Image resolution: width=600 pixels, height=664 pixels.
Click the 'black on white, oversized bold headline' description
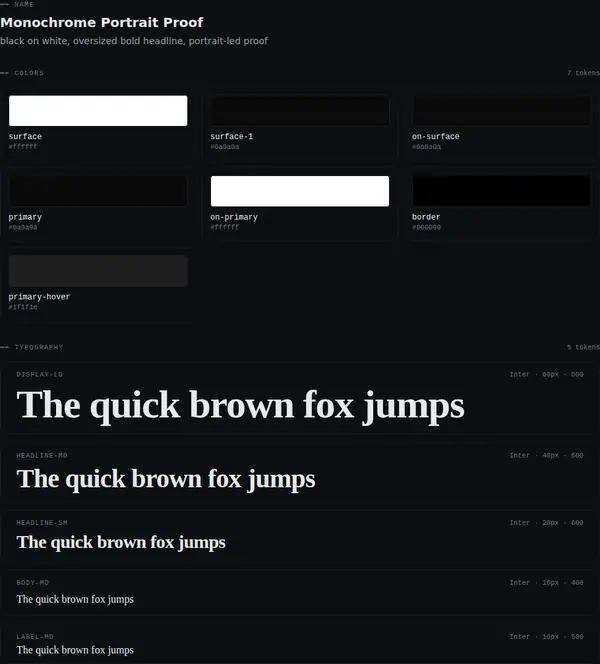[134, 41]
